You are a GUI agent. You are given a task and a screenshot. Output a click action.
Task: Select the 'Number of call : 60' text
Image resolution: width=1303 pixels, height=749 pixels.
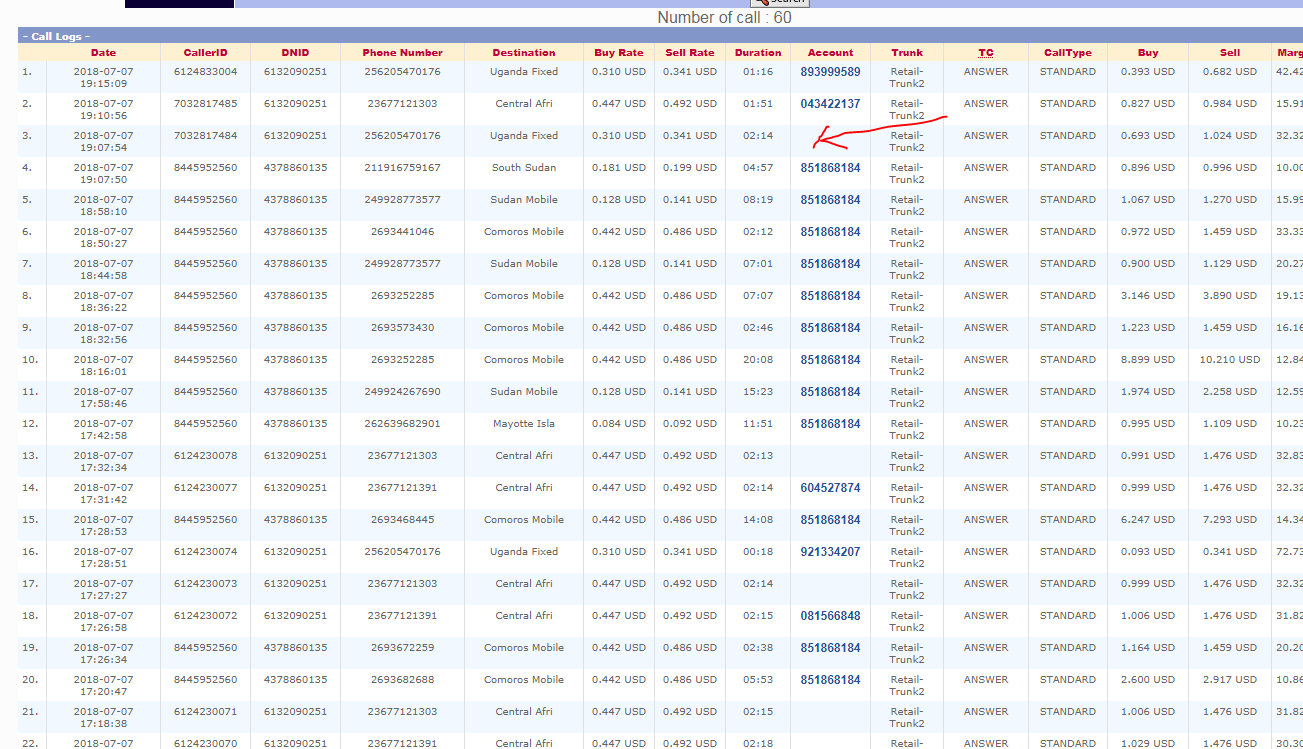point(725,17)
